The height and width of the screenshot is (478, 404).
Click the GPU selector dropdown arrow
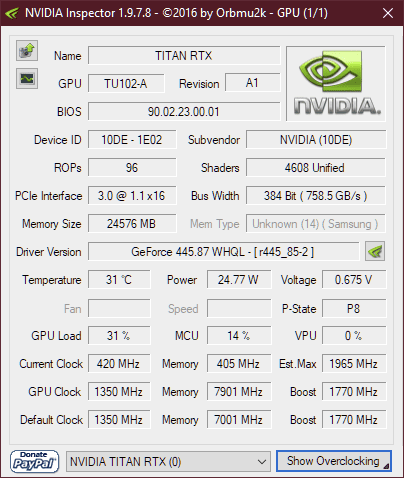tap(262, 462)
